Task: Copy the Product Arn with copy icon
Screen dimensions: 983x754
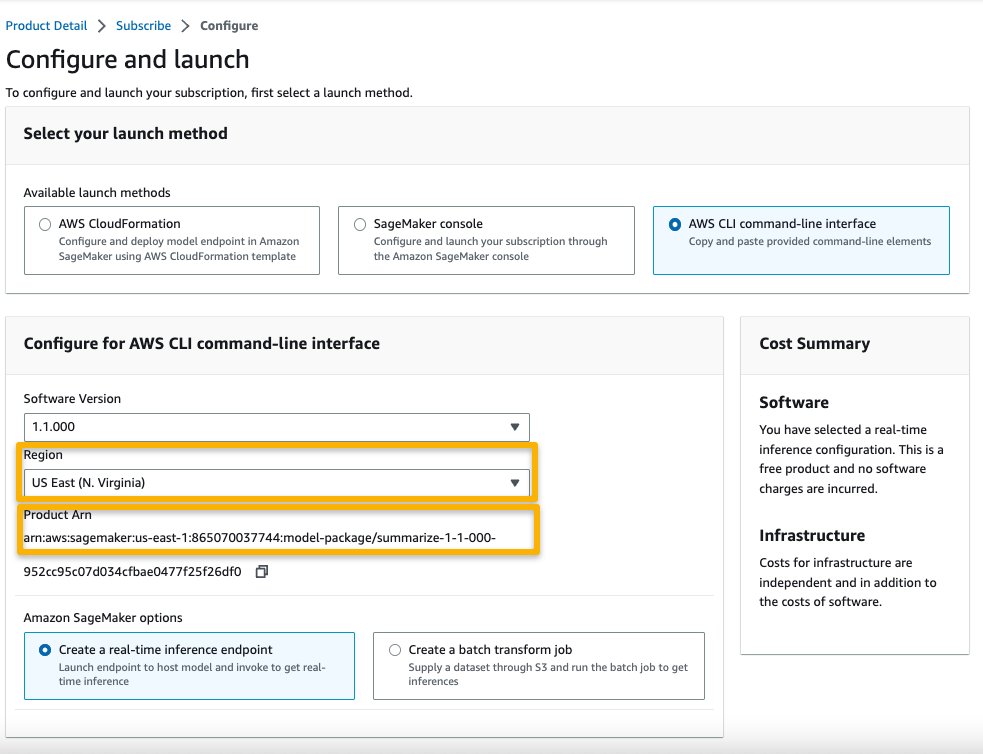Action: tap(261, 572)
